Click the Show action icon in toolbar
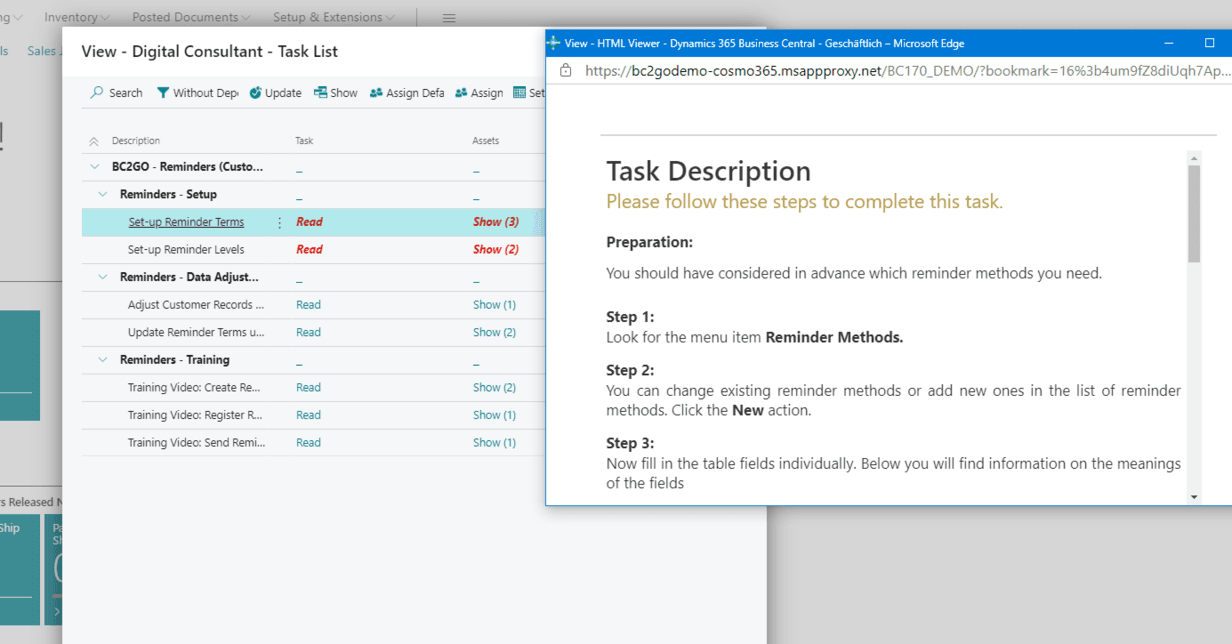 click(320, 93)
